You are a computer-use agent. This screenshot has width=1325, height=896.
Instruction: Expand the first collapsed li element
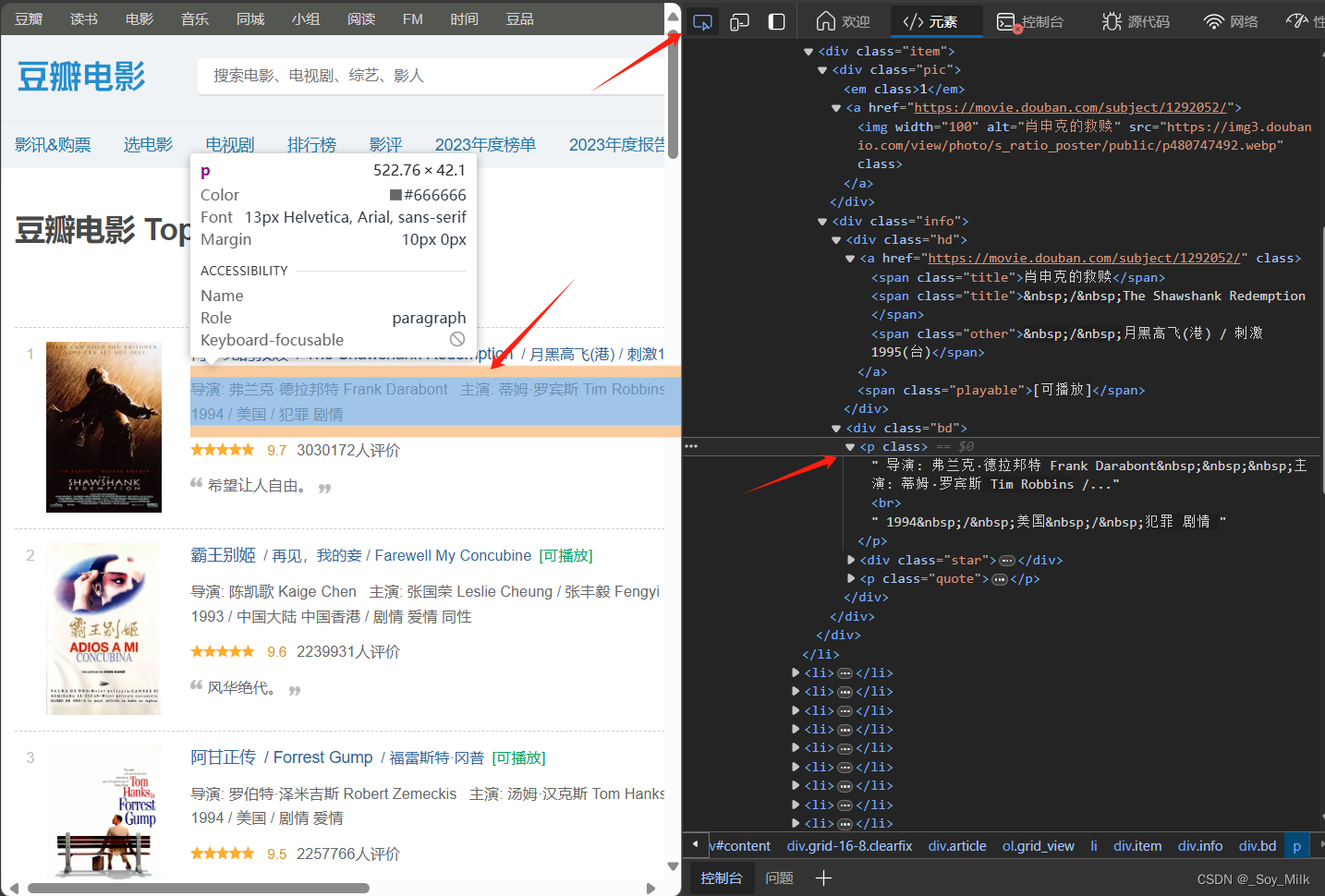coord(796,672)
